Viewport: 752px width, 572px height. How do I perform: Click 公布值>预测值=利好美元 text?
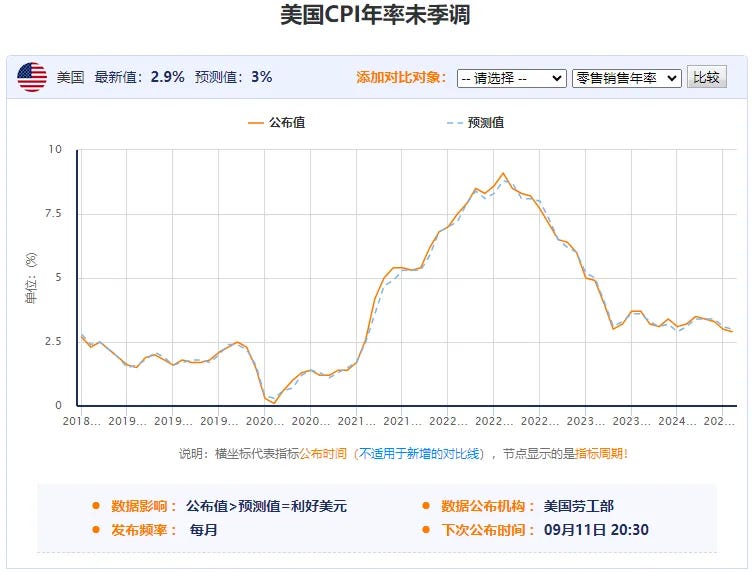[x=266, y=506]
